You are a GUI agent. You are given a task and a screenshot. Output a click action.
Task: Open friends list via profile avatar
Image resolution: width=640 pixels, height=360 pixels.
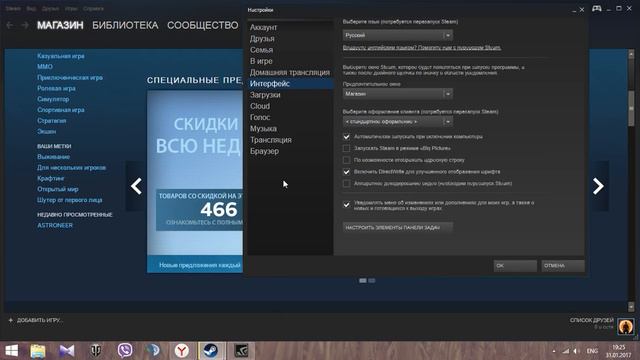626,327
